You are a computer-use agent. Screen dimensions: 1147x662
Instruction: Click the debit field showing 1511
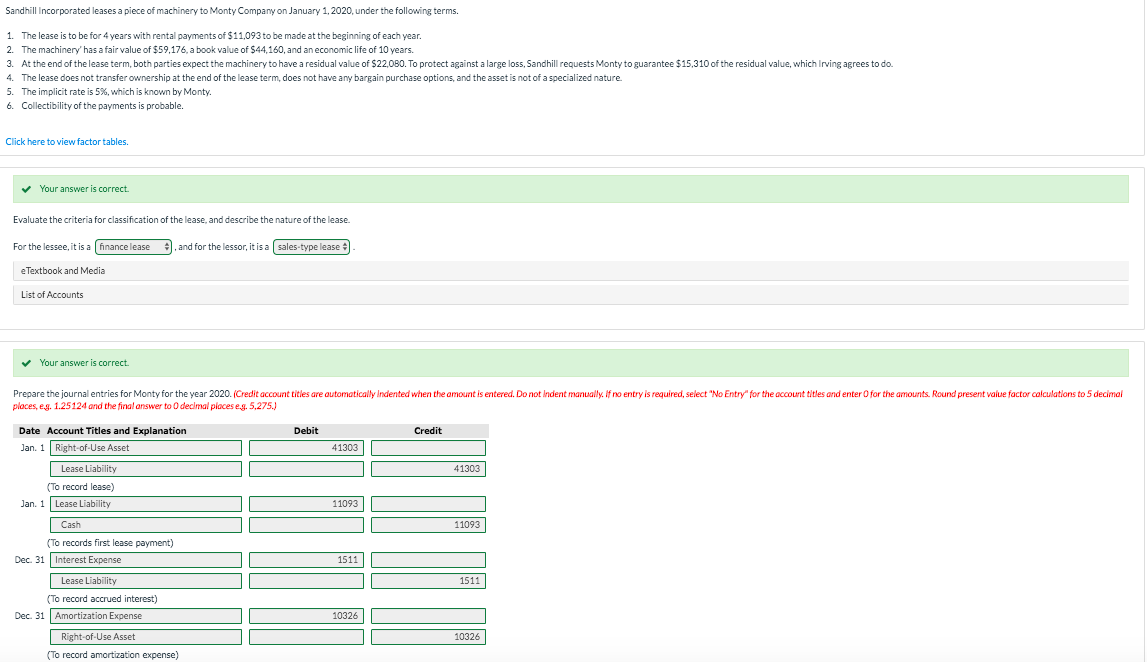[306, 560]
